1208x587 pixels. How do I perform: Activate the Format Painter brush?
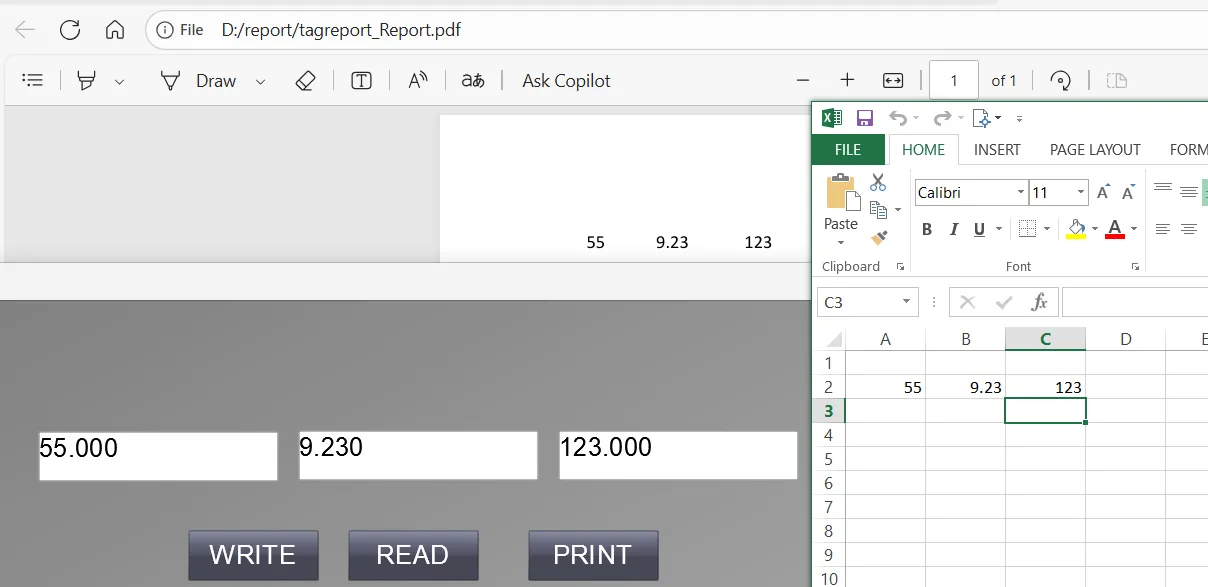[879, 237]
